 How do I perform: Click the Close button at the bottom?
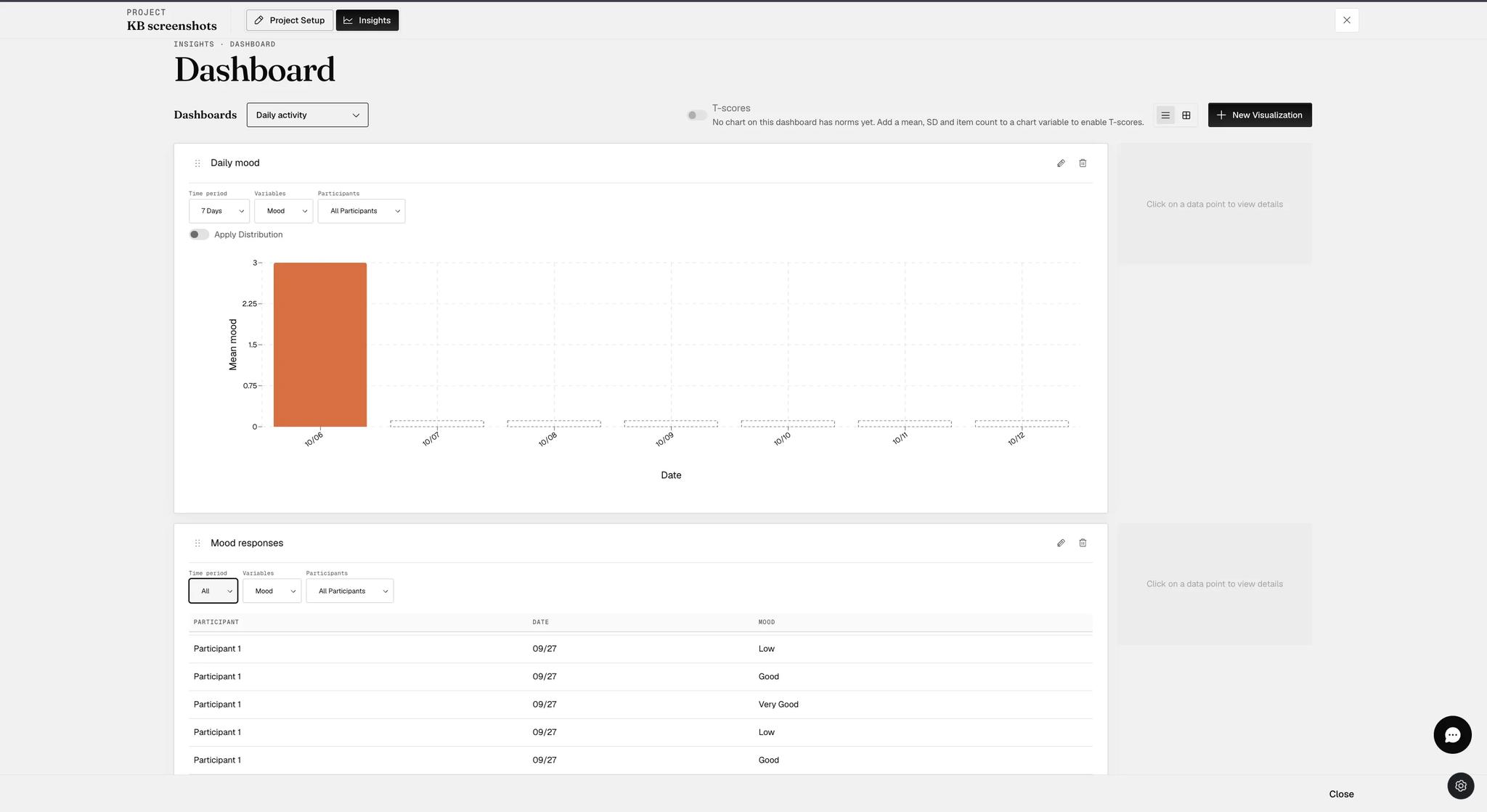pyautogui.click(x=1341, y=794)
